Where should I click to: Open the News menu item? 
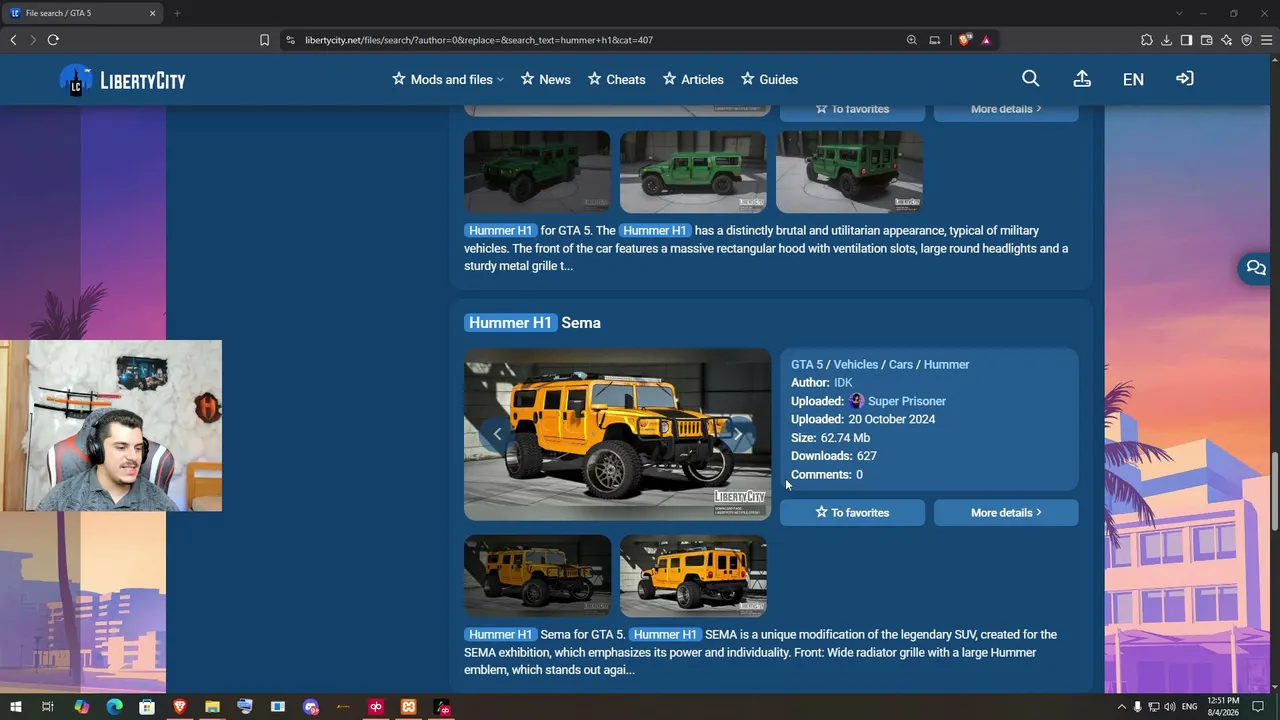pyautogui.click(x=545, y=79)
